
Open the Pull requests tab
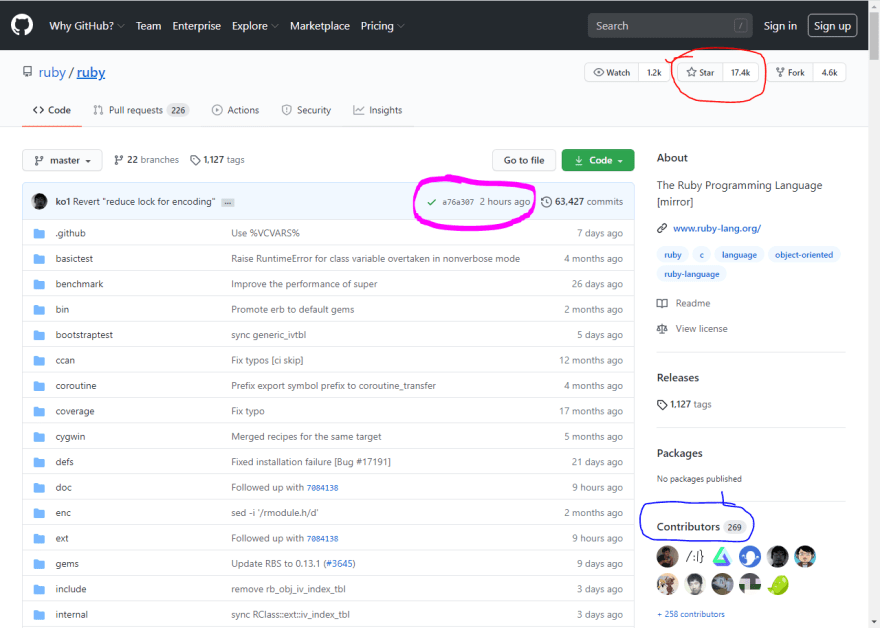(141, 110)
